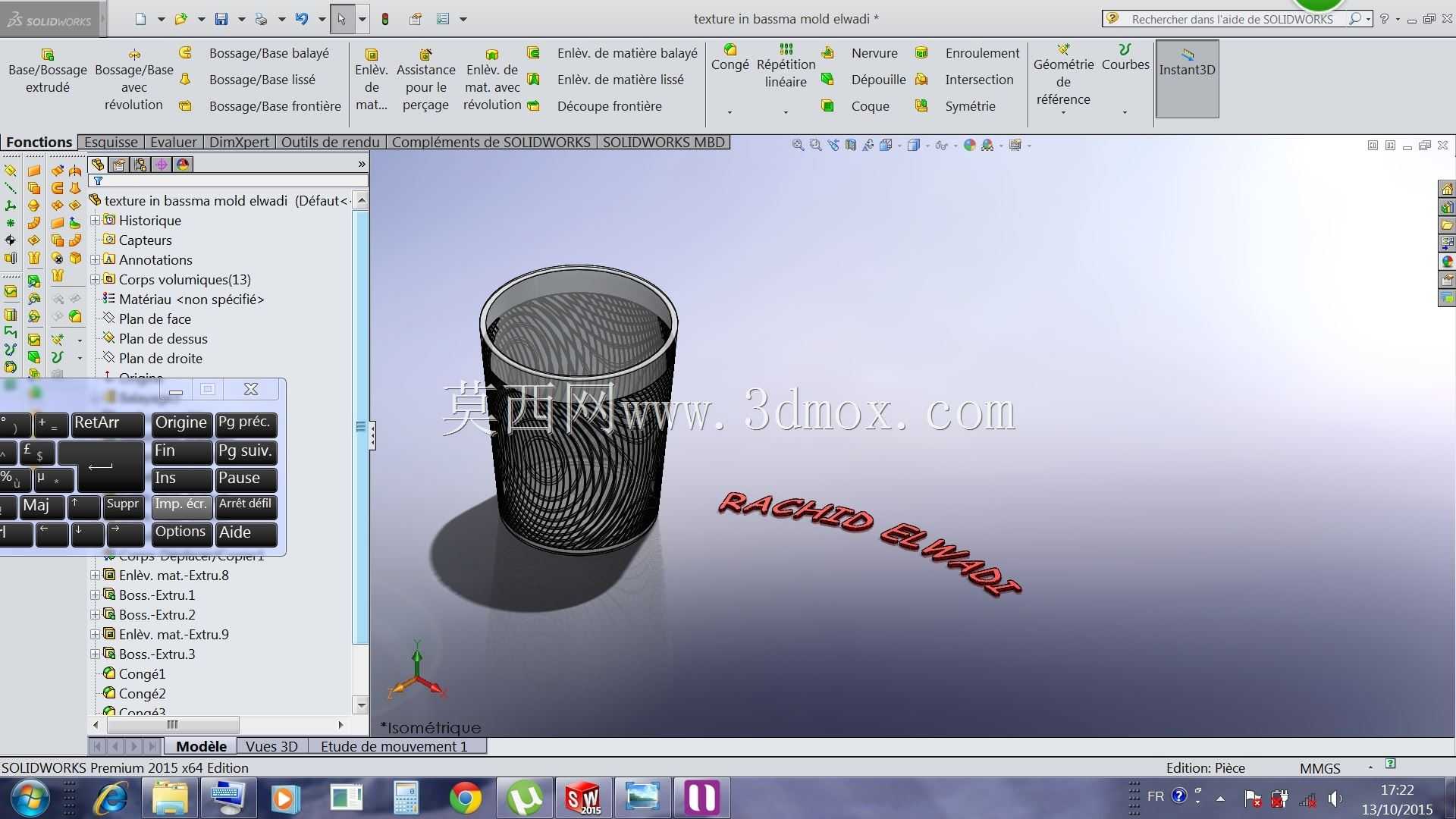Switch to the Evaluer tab
Viewport: 1456px width, 819px height.
tap(174, 142)
